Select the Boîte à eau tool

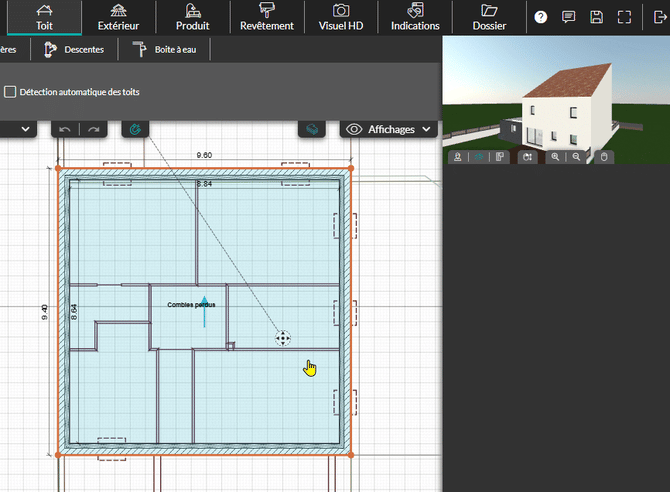point(165,50)
